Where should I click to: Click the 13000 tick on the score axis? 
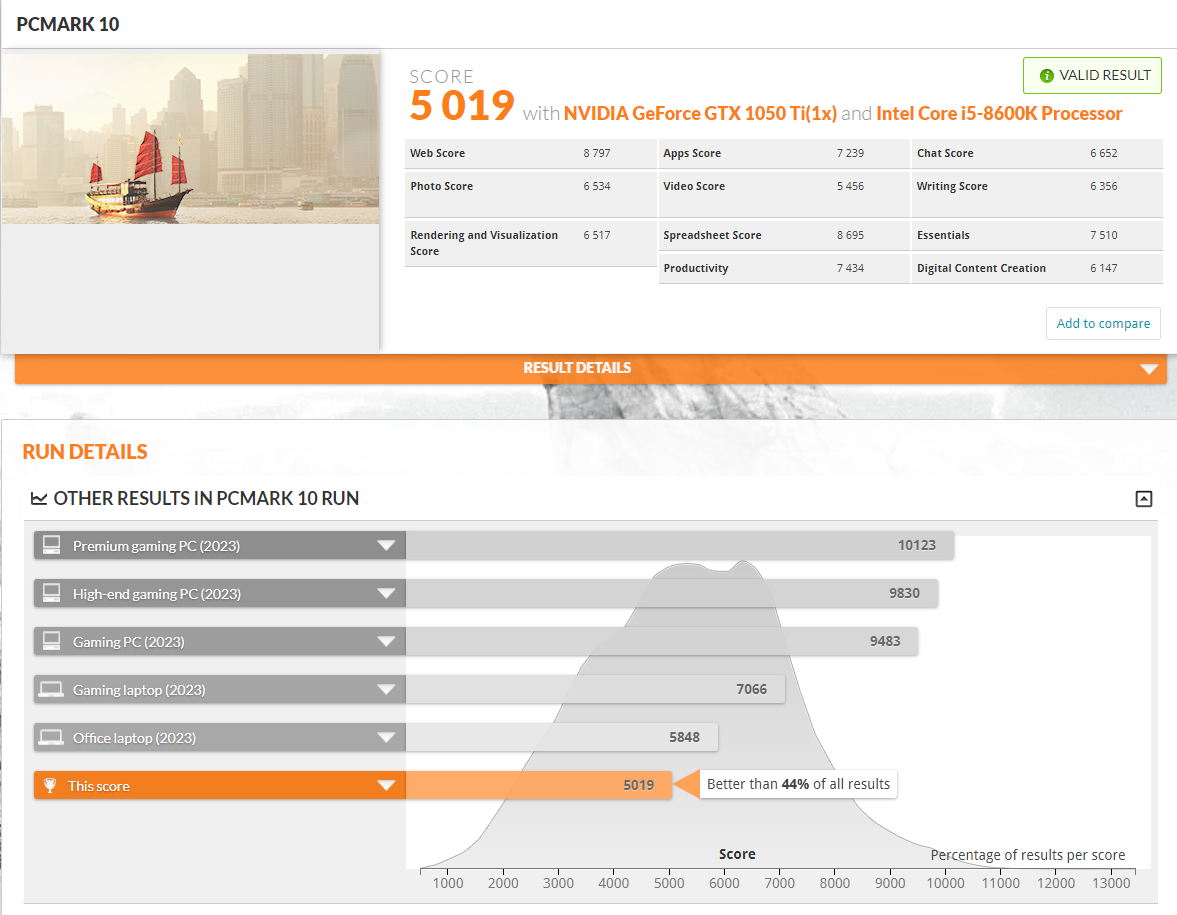1111,883
